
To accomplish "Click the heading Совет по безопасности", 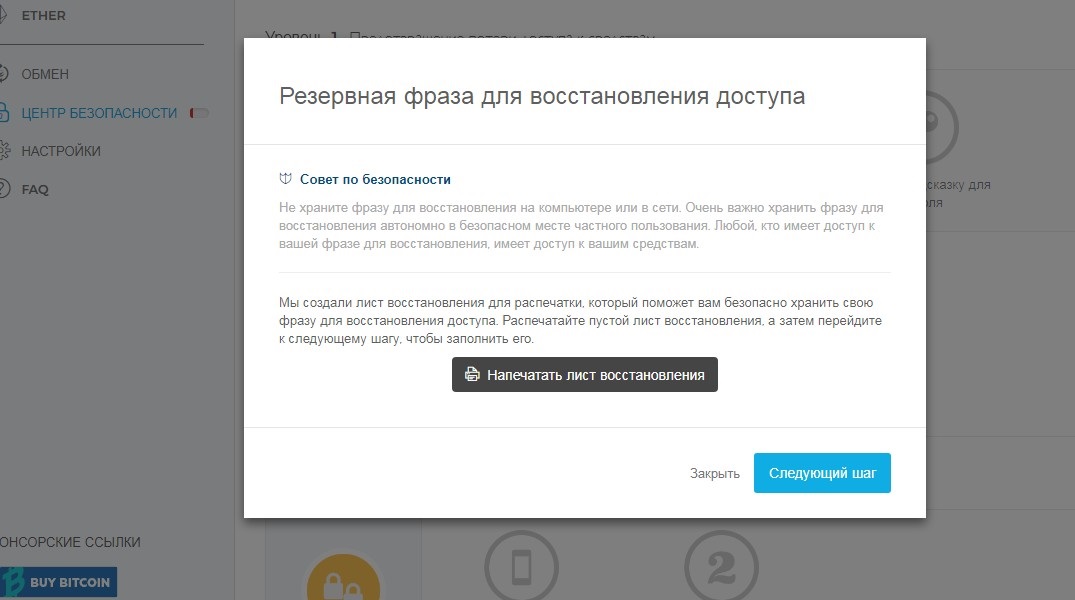I will point(375,179).
